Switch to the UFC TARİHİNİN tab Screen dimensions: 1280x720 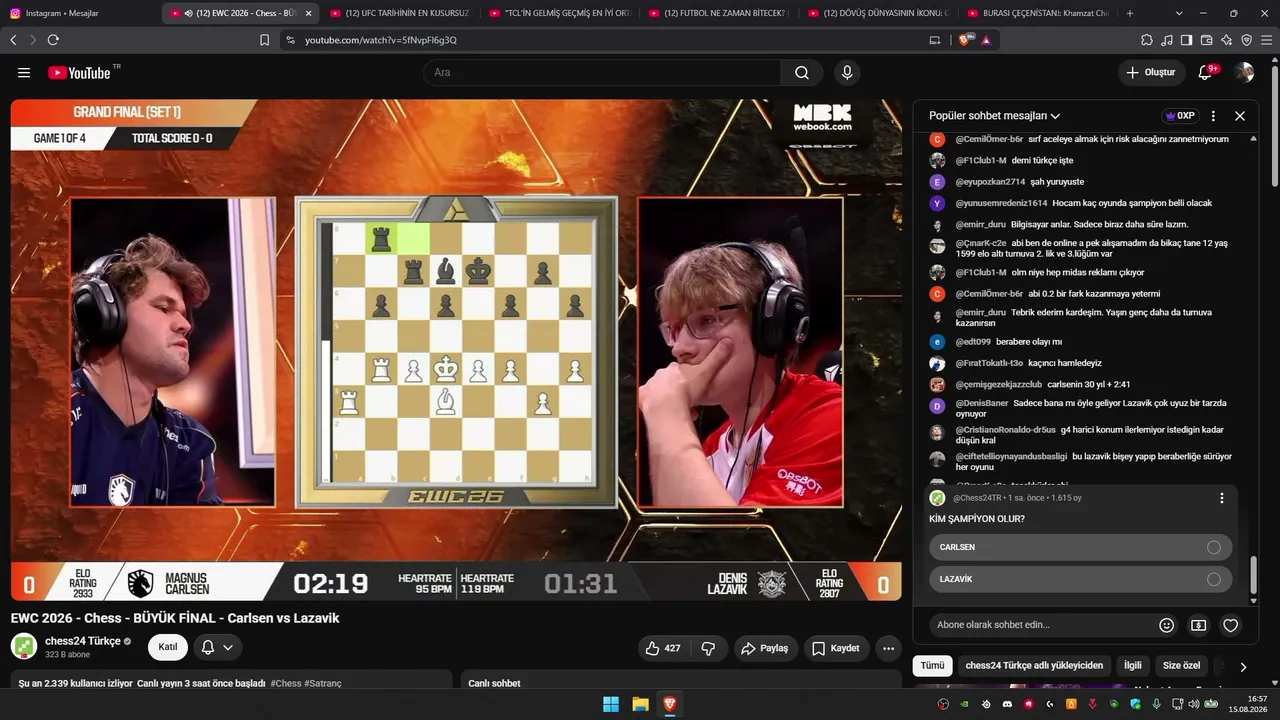400,13
